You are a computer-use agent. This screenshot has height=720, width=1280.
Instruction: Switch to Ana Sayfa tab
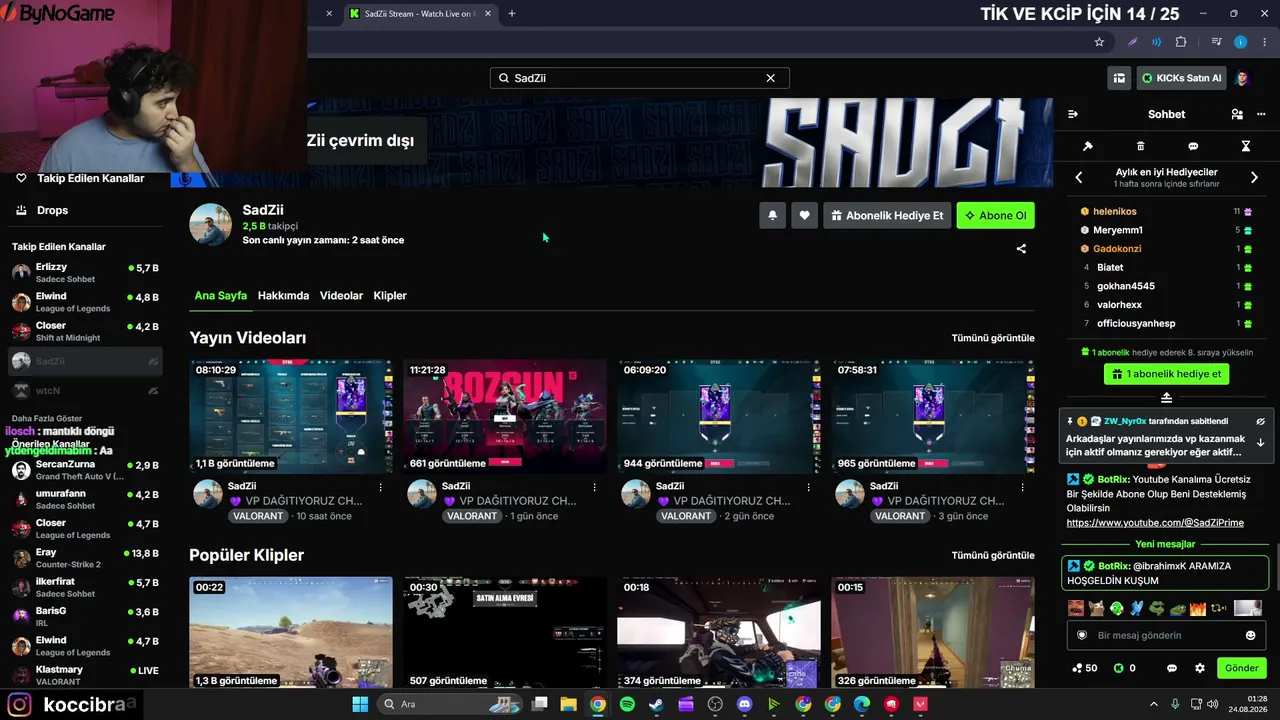221,296
